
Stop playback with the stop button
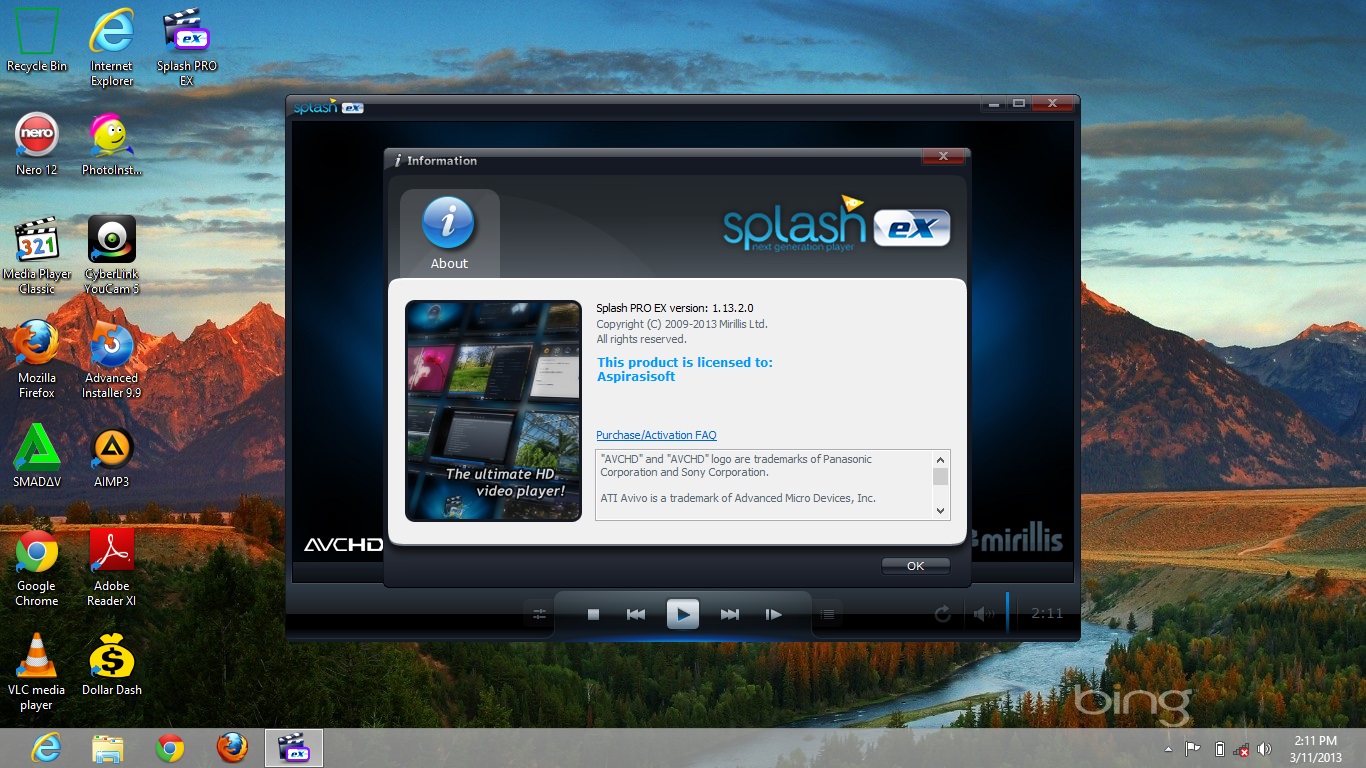point(593,615)
